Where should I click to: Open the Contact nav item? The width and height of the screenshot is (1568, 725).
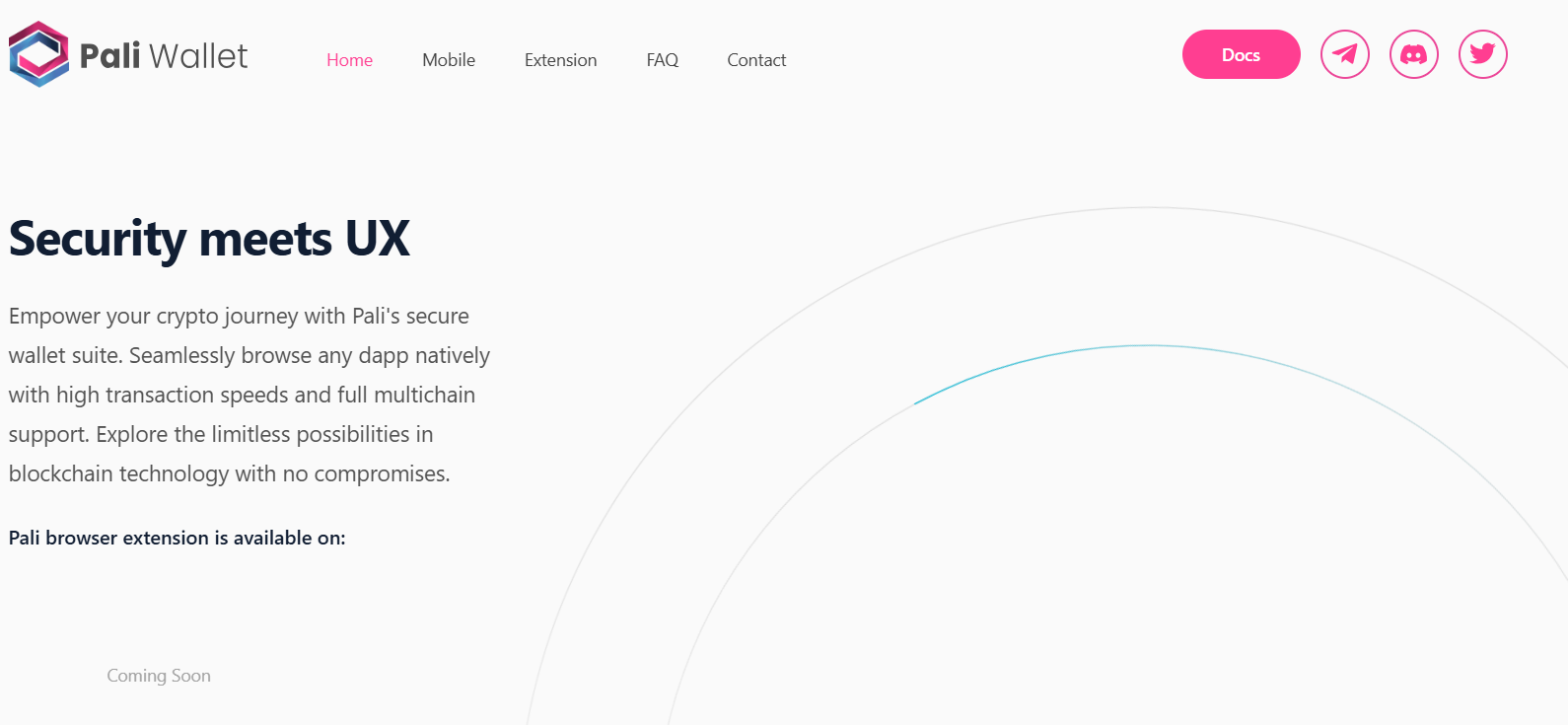pos(756,60)
